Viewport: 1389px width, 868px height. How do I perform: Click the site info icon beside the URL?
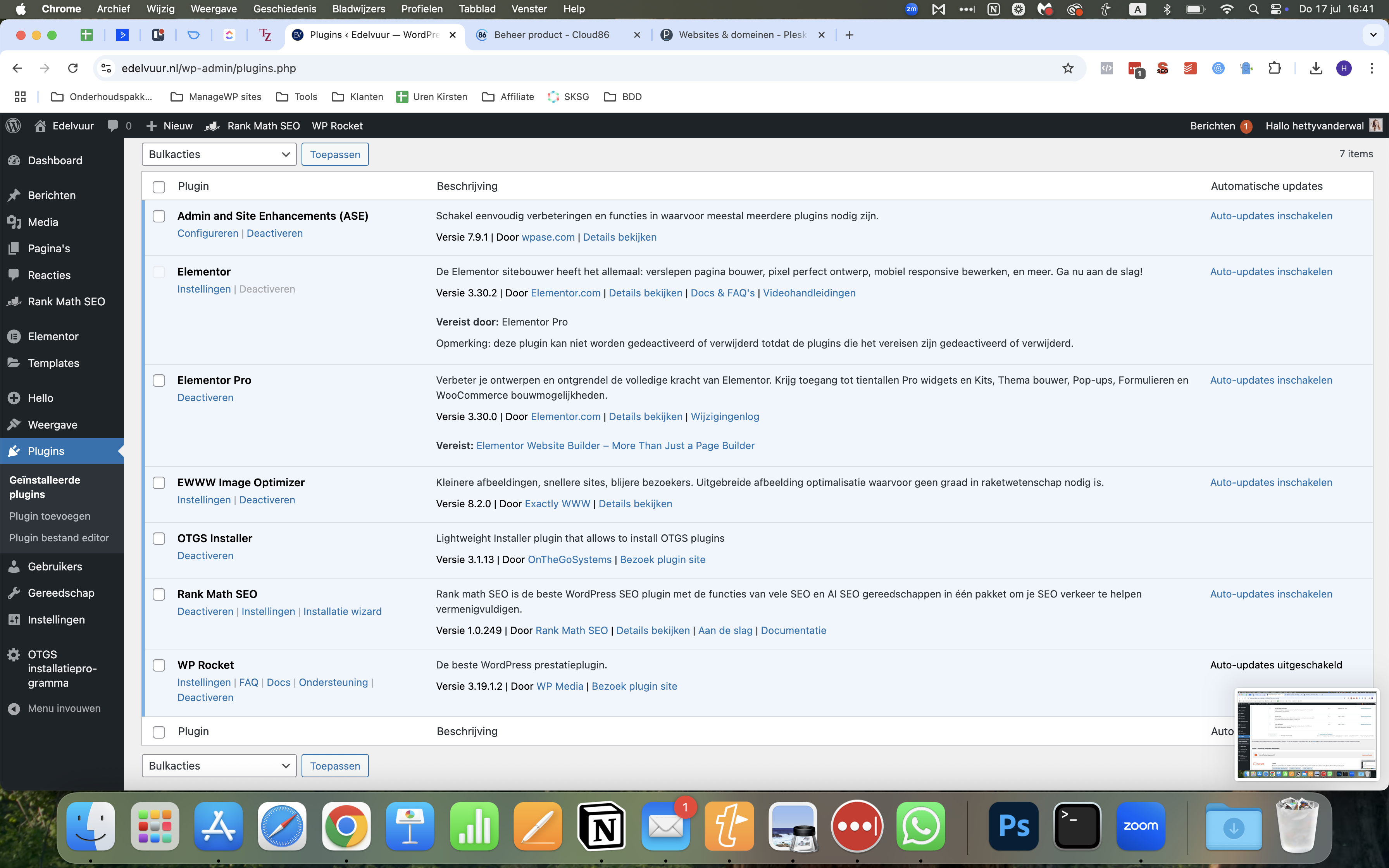(x=106, y=68)
